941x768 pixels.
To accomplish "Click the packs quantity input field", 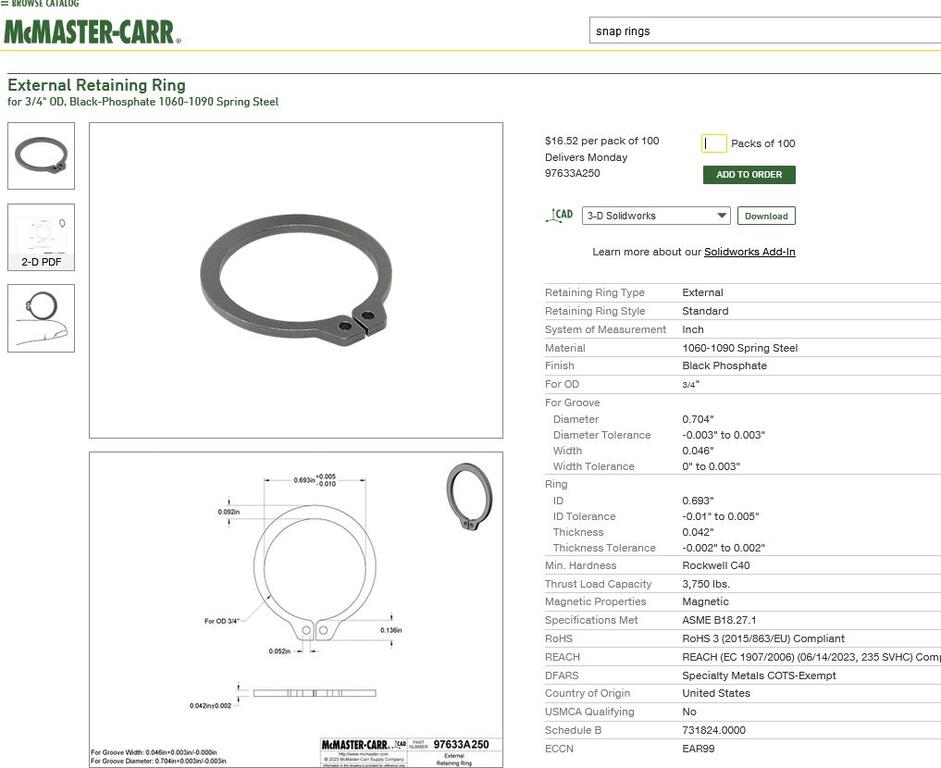I will 714,143.
